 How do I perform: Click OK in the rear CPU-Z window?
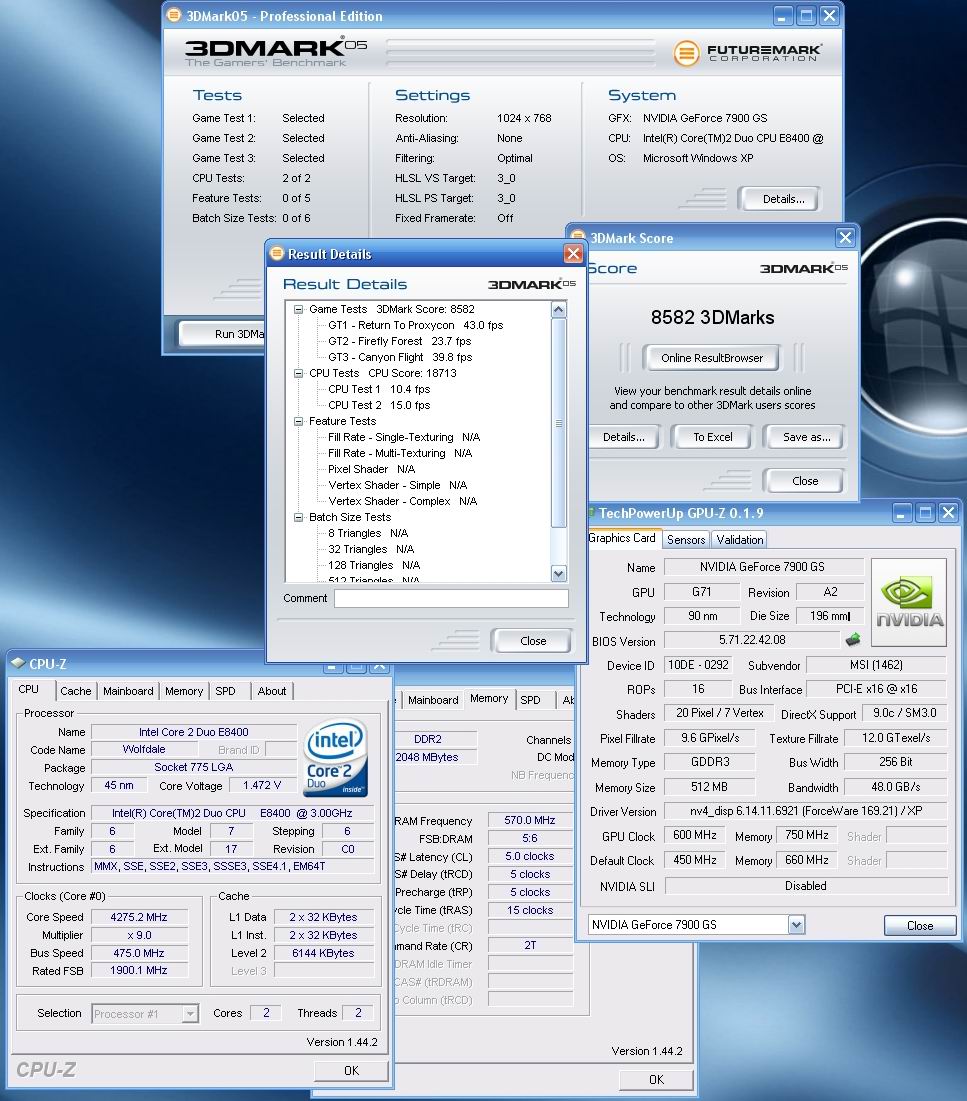[656, 1079]
